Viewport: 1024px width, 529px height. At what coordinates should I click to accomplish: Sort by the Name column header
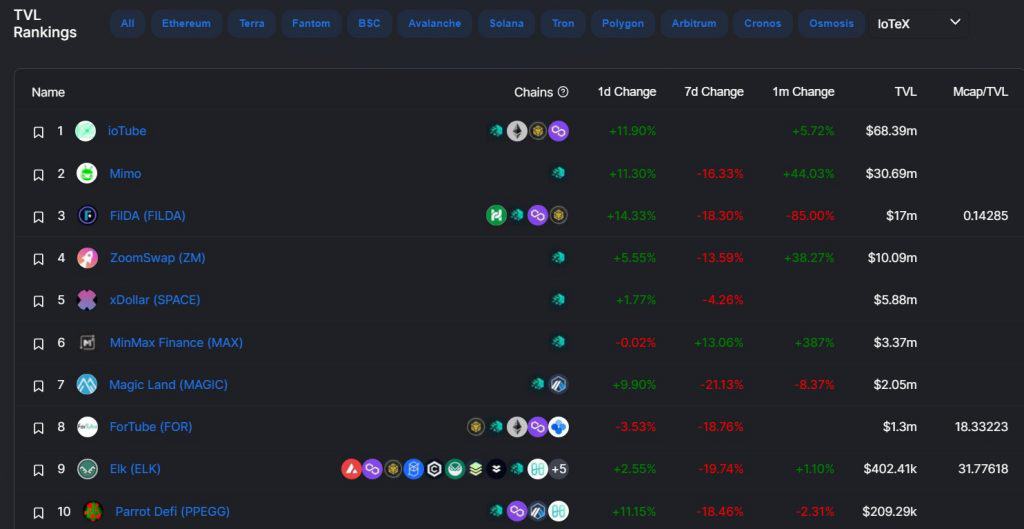[48, 93]
